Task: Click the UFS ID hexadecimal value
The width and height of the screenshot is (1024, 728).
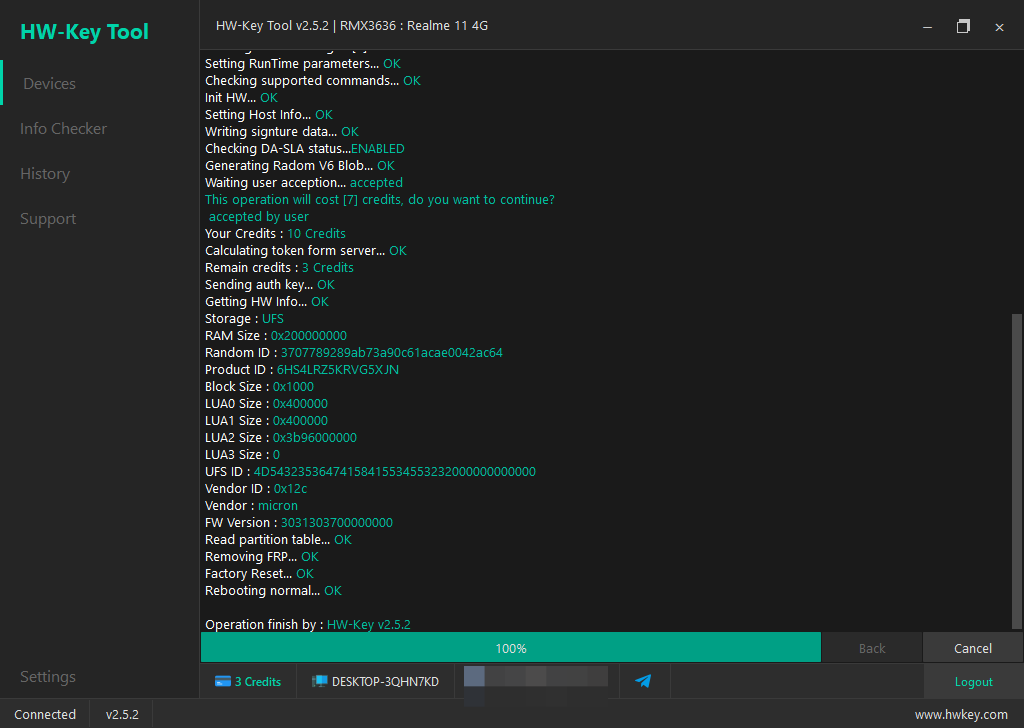Action: (394, 471)
